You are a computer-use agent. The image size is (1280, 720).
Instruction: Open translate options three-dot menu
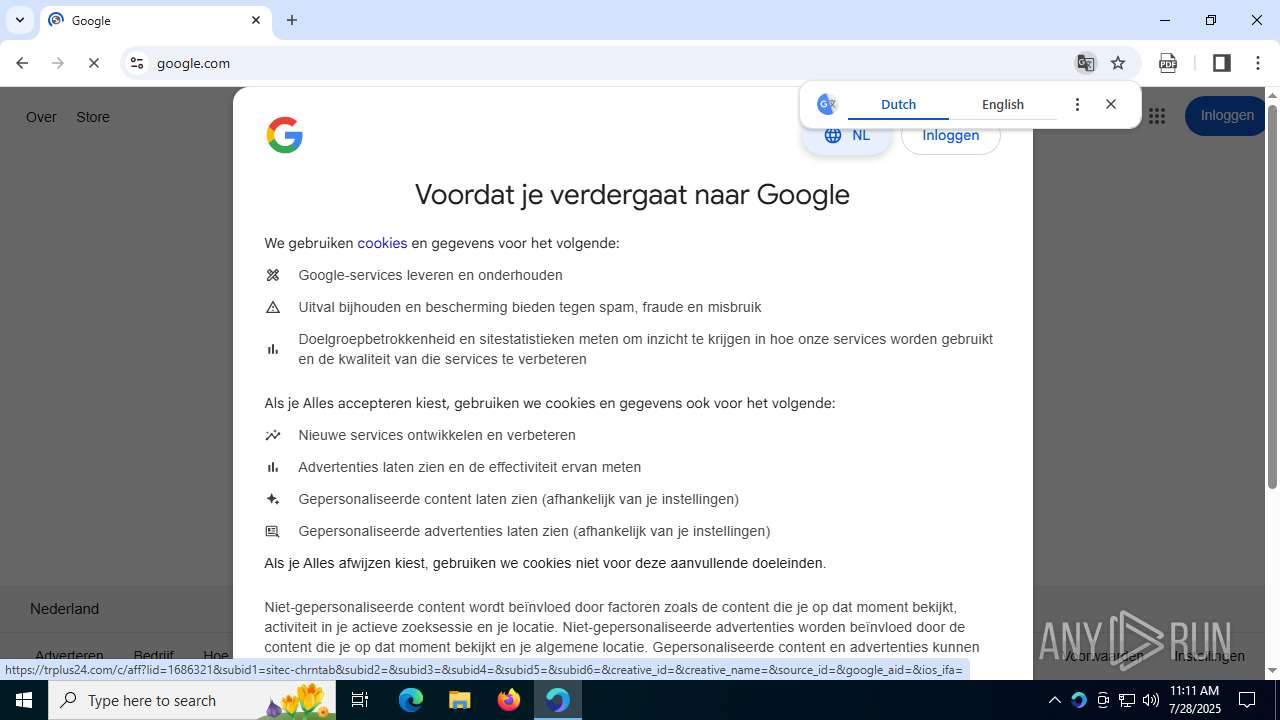1077,104
